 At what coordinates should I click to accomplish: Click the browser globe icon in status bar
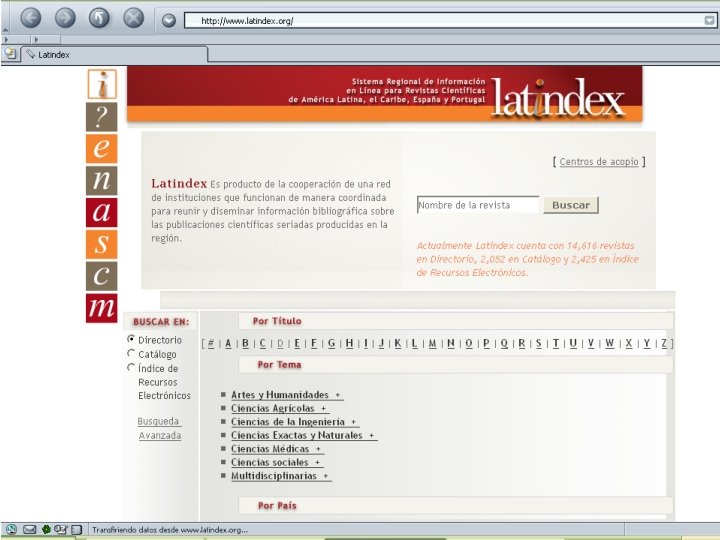(11, 529)
